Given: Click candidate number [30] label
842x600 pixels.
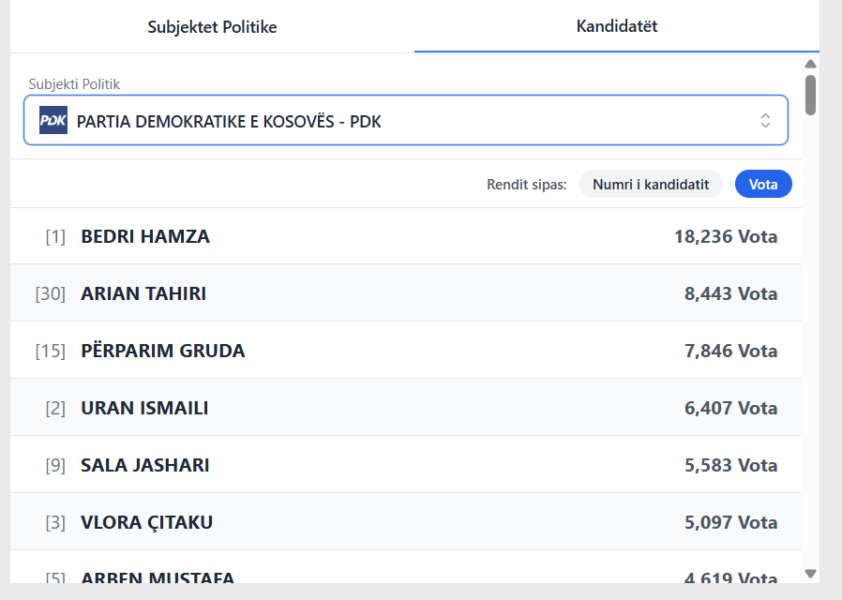Looking at the screenshot, I should click(x=50, y=294).
